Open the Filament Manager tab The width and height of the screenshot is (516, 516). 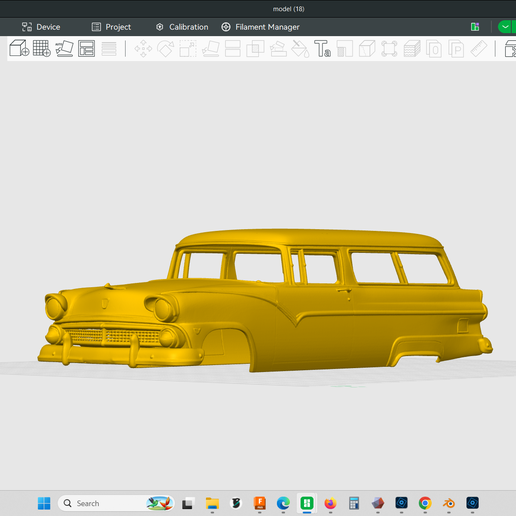pyautogui.click(x=261, y=27)
